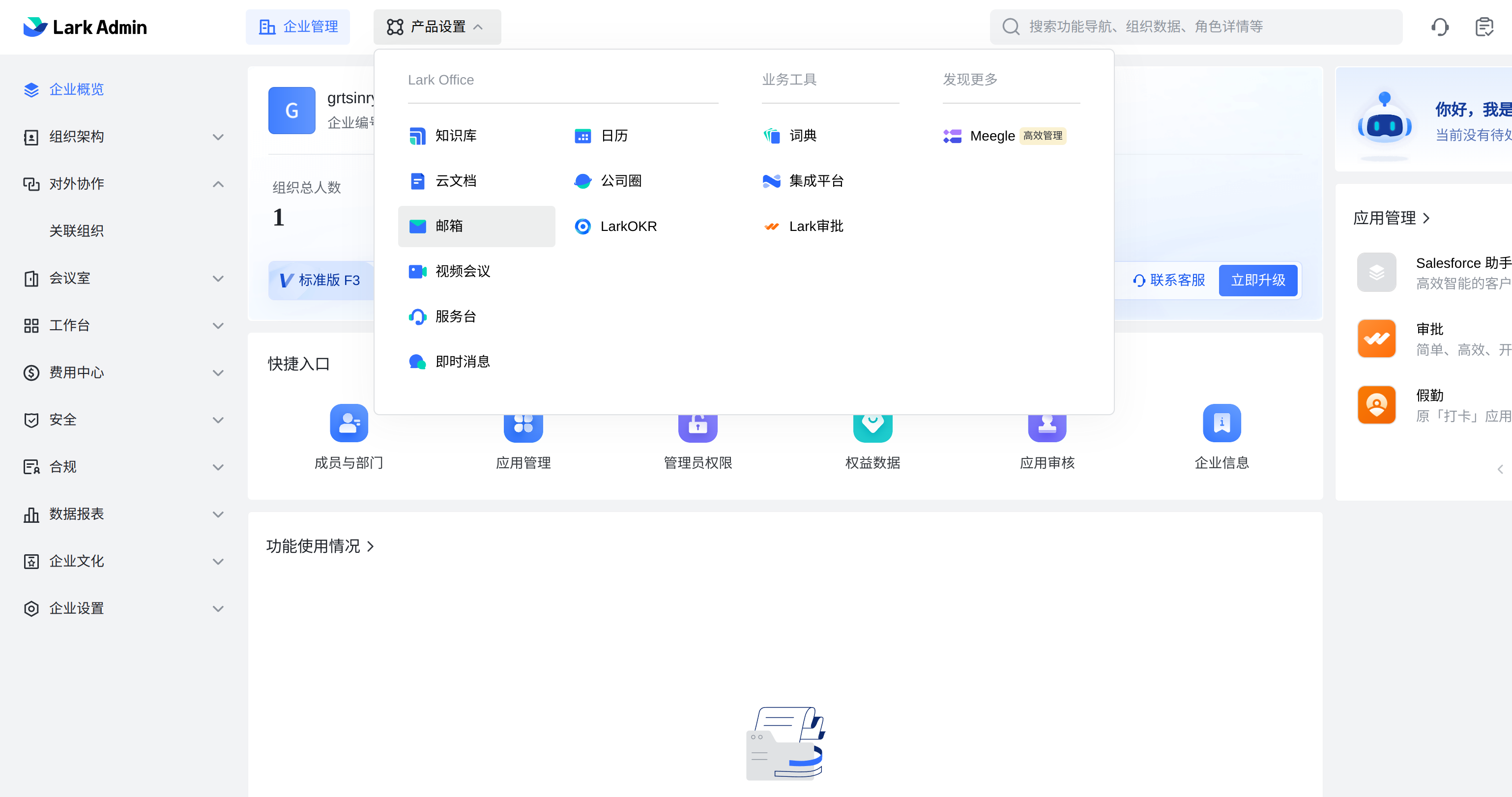Image resolution: width=1512 pixels, height=797 pixels.
Task: Click the Lark审批 orange check icon
Action: 772,227
